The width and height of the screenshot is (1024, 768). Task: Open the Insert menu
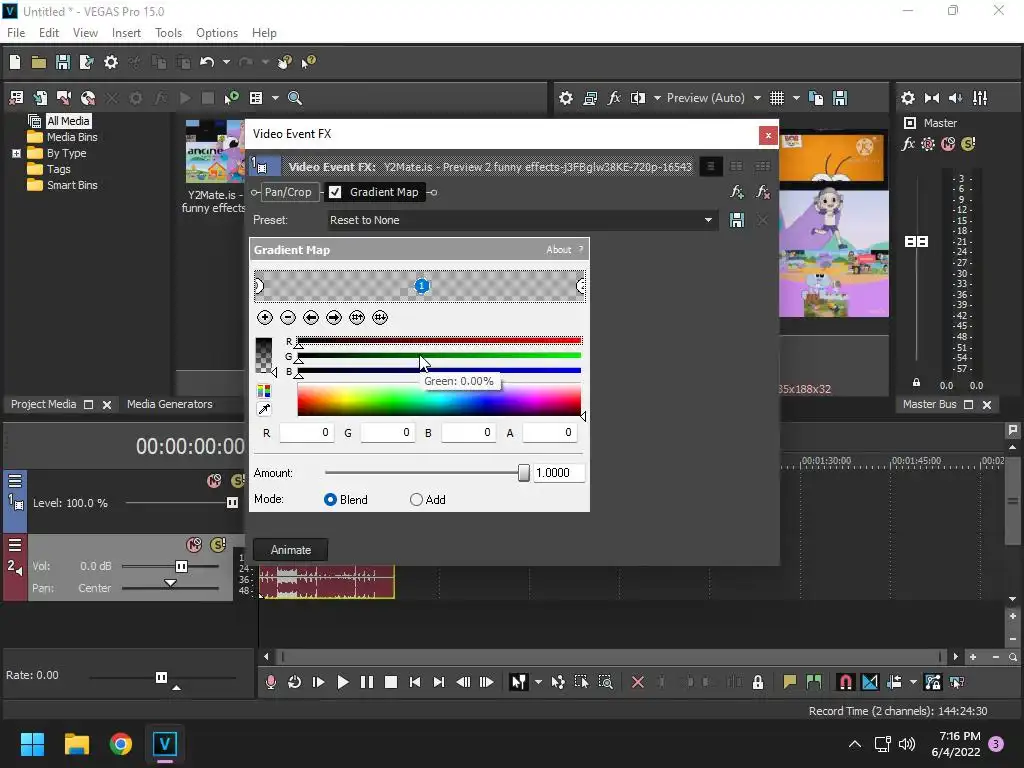pyautogui.click(x=126, y=33)
